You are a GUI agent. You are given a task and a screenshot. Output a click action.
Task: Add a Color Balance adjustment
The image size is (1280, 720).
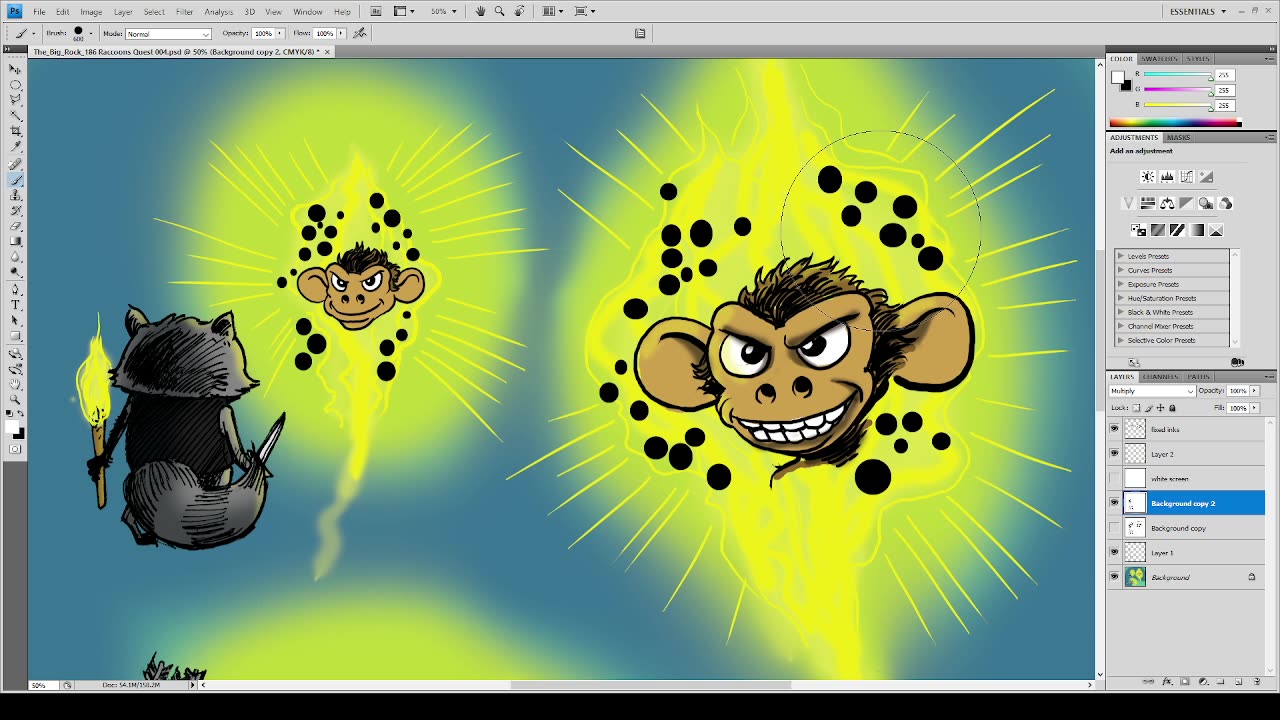[x=1167, y=203]
